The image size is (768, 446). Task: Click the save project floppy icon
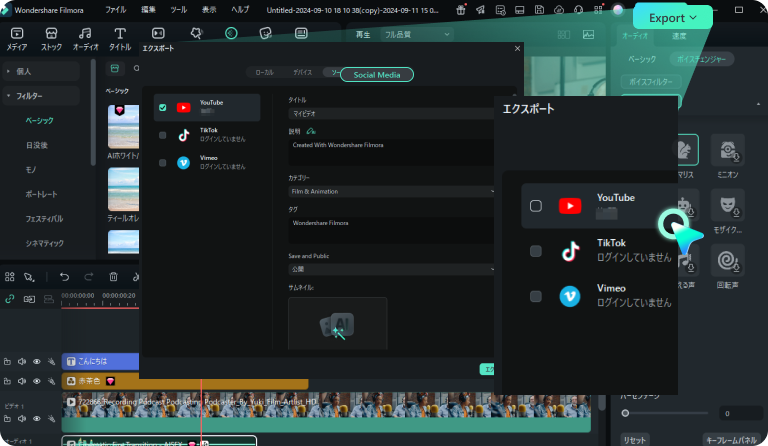[x=539, y=10]
